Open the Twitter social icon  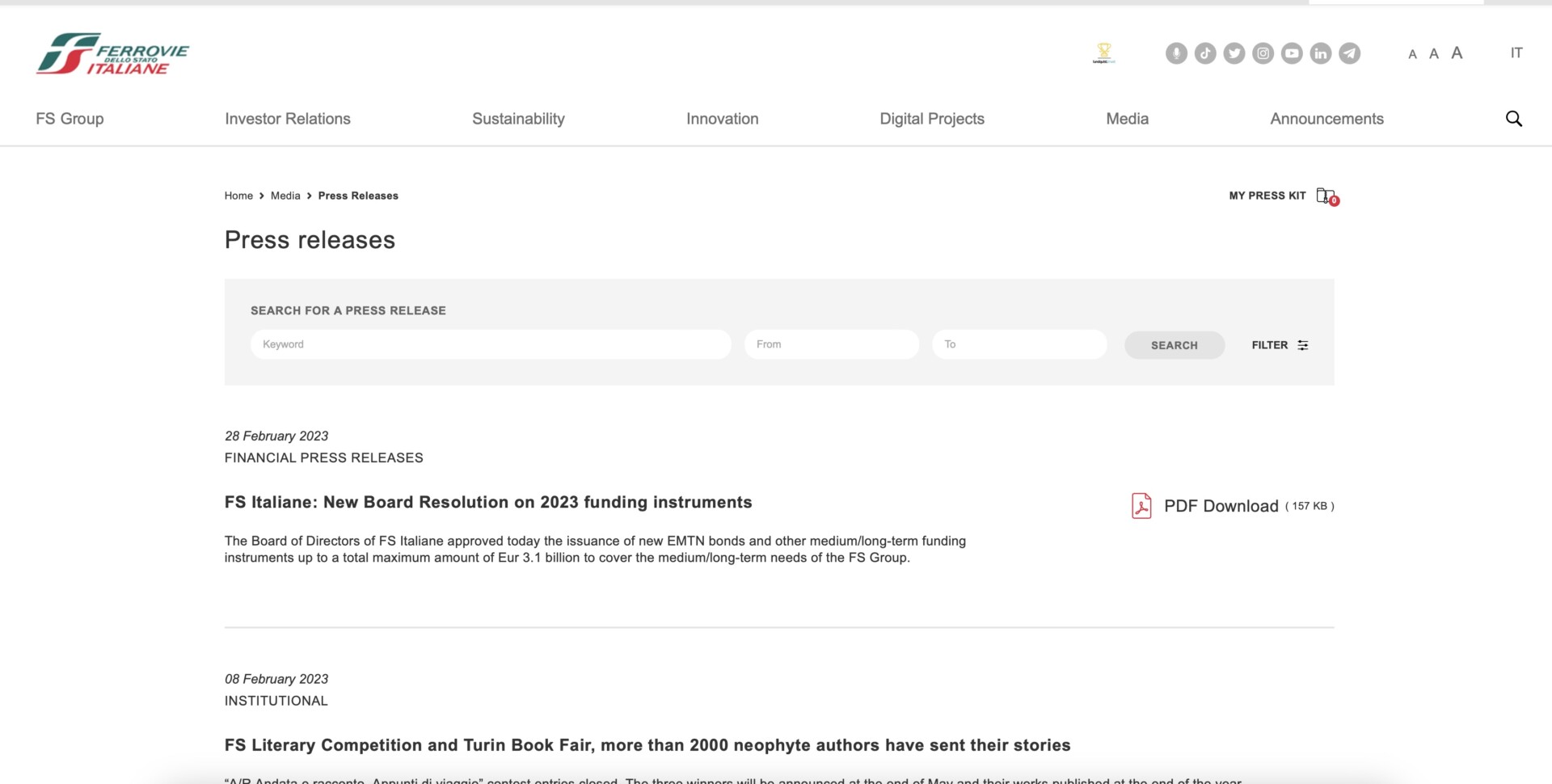1234,53
